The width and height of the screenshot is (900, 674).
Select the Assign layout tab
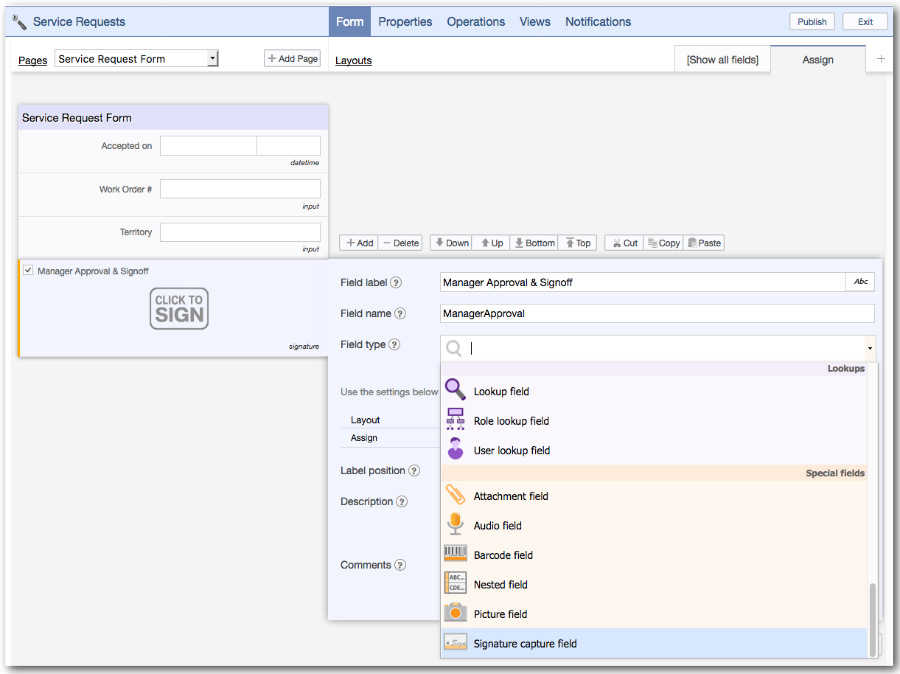coord(818,60)
